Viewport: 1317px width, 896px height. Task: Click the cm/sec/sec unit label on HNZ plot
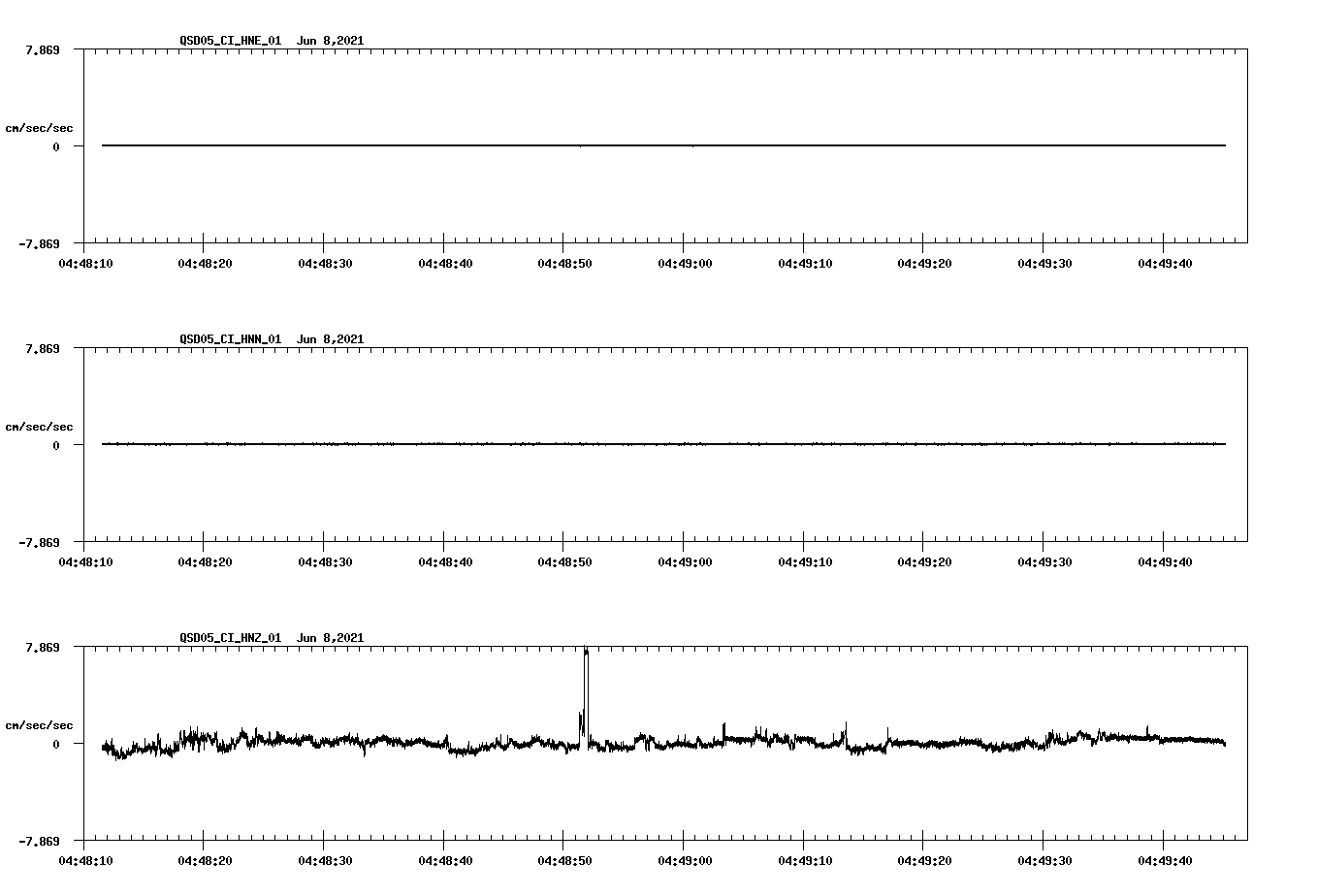tap(39, 725)
